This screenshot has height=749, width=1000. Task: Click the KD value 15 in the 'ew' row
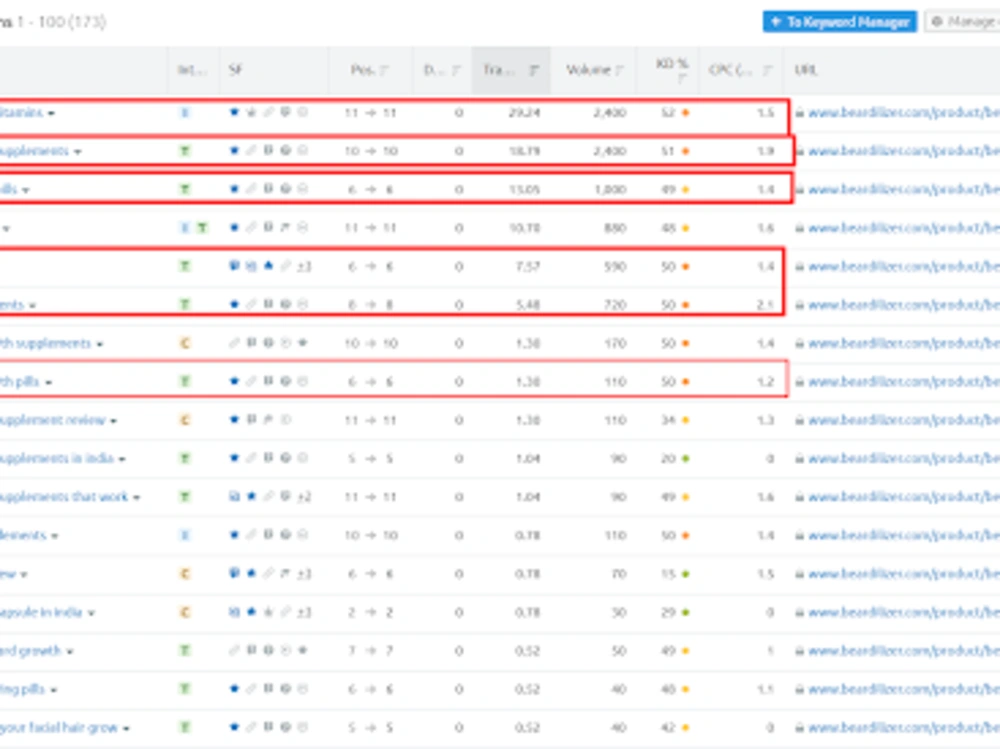[668, 574]
